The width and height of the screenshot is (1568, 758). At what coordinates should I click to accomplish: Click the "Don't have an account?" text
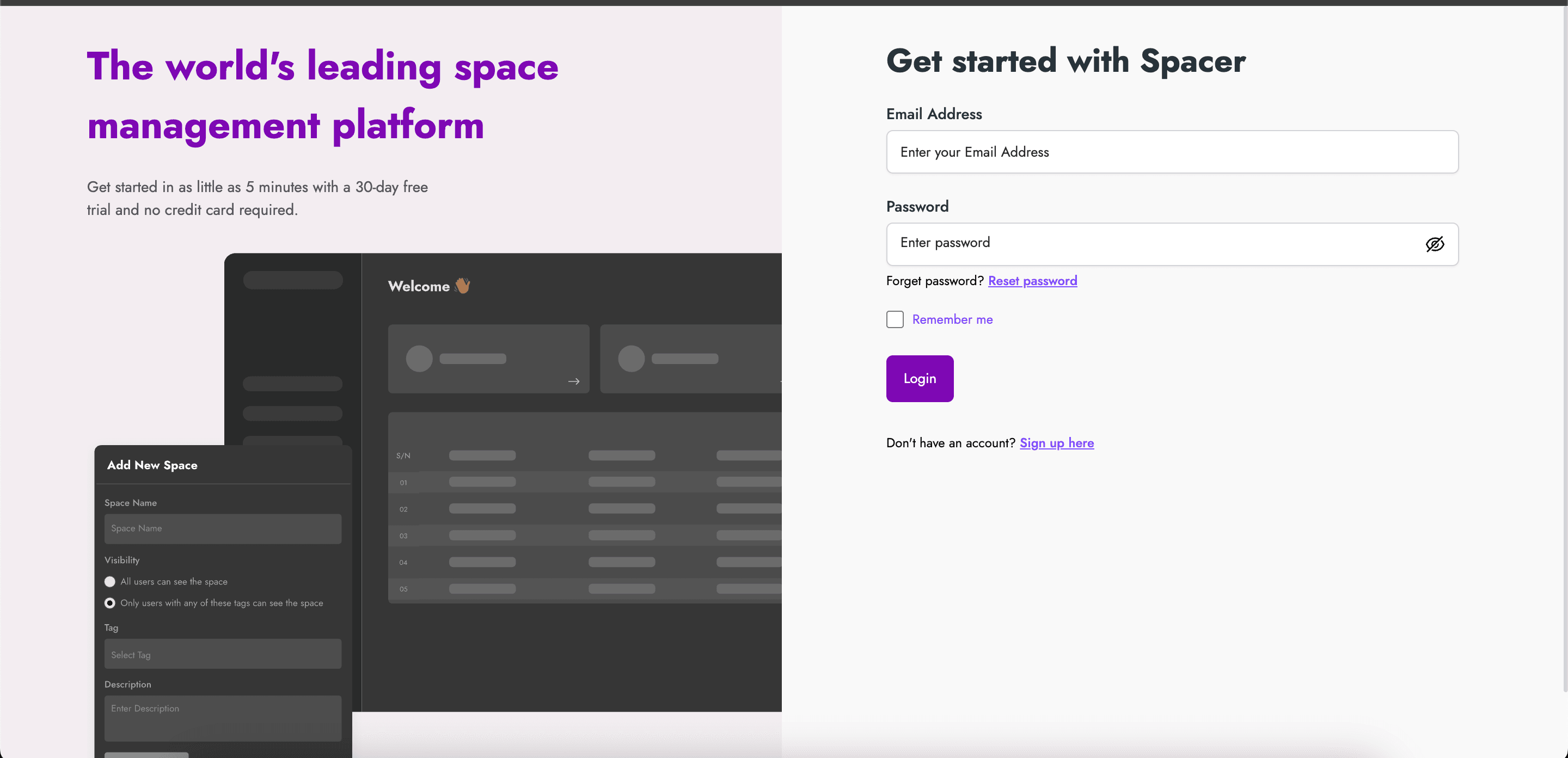point(951,443)
